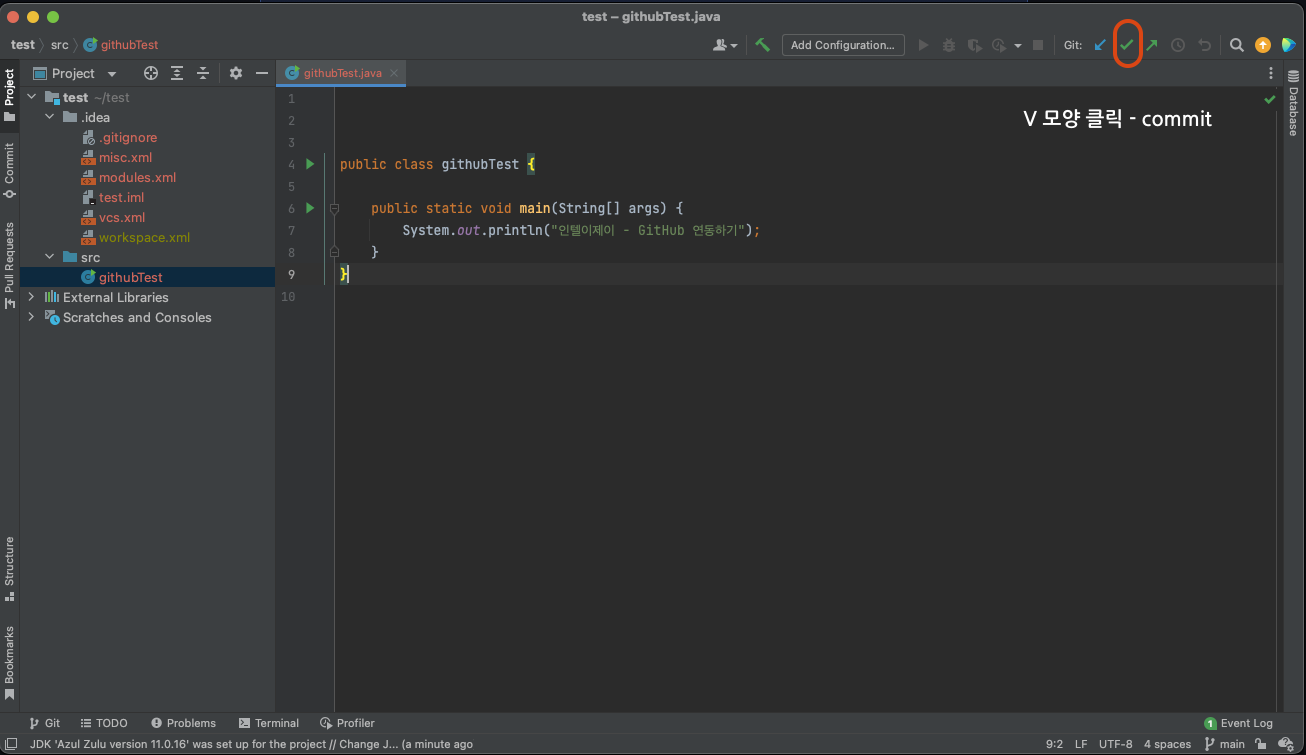Click Add Configuration button
1306x755 pixels.
pos(842,45)
